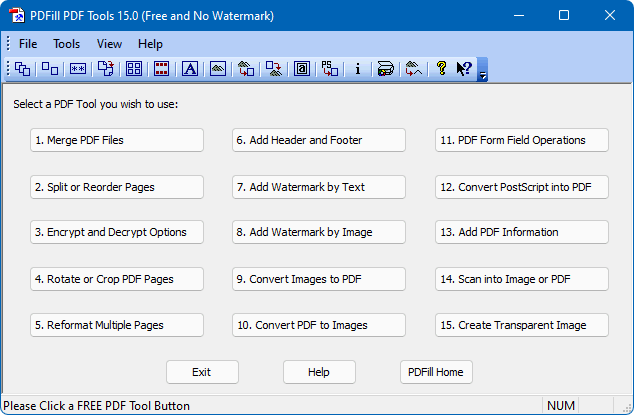The width and height of the screenshot is (634, 415).
Task: Open the File menu
Action: 28,44
